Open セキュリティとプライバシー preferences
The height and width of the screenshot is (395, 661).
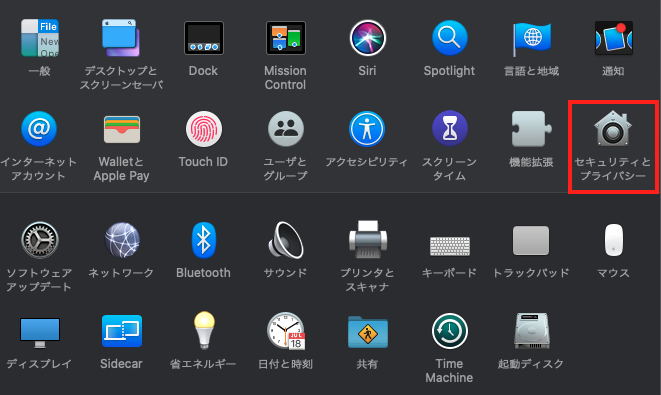tap(613, 129)
